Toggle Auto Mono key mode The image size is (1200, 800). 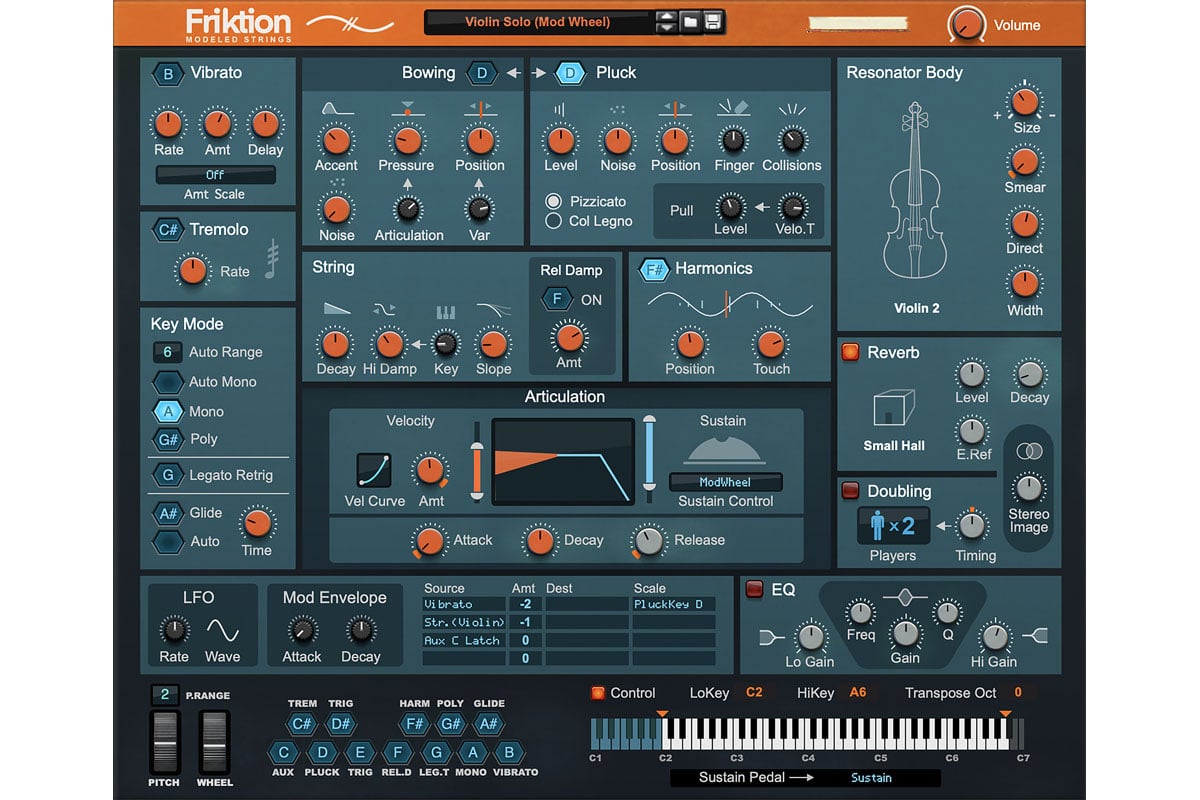click(167, 382)
